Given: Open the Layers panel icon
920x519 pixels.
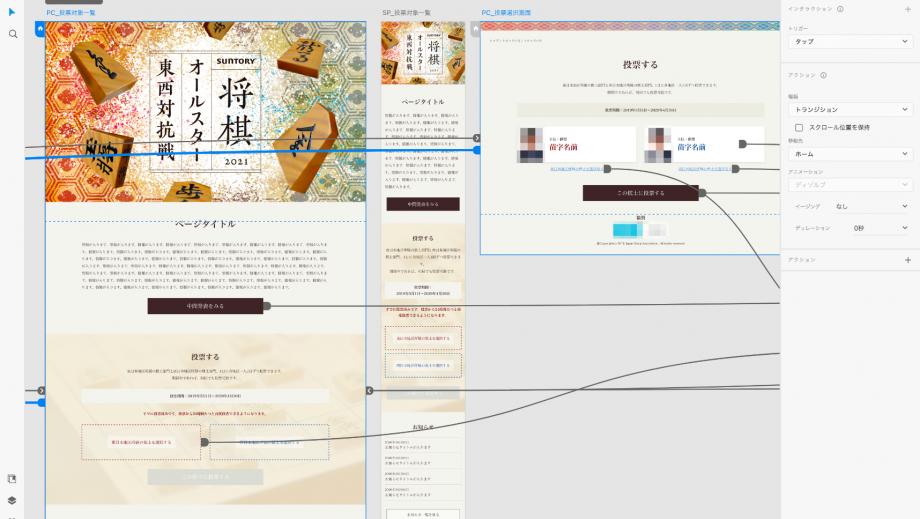Looking at the screenshot, I should [x=12, y=500].
